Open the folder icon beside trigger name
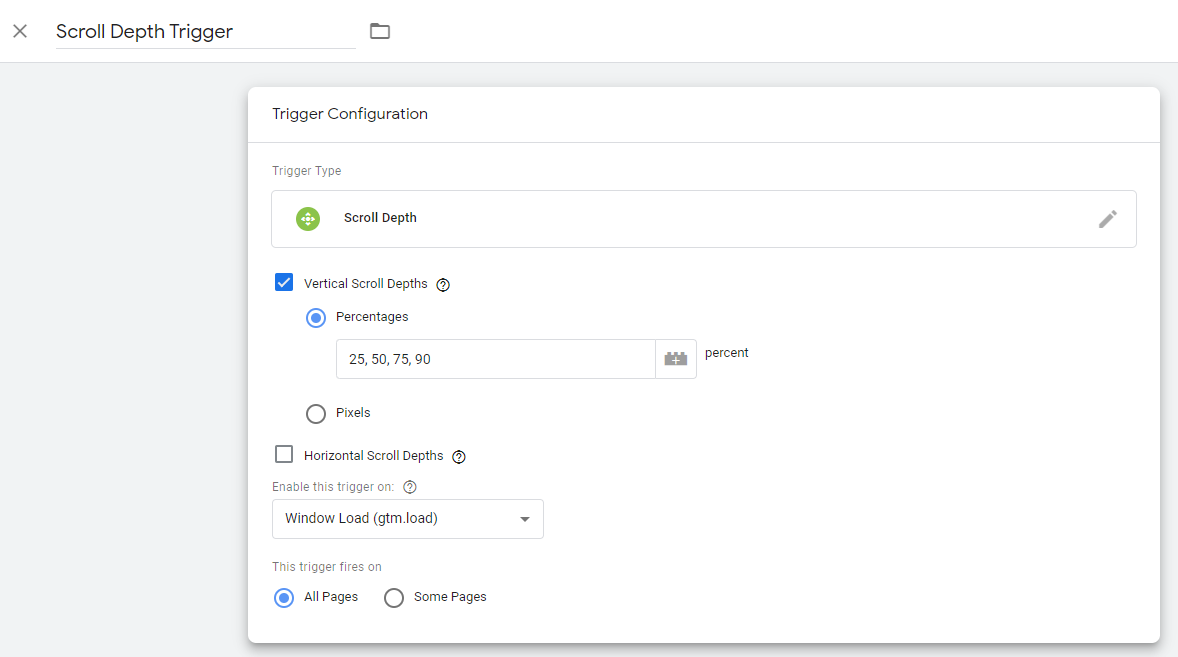Image resolution: width=1178 pixels, height=657 pixels. 380,31
